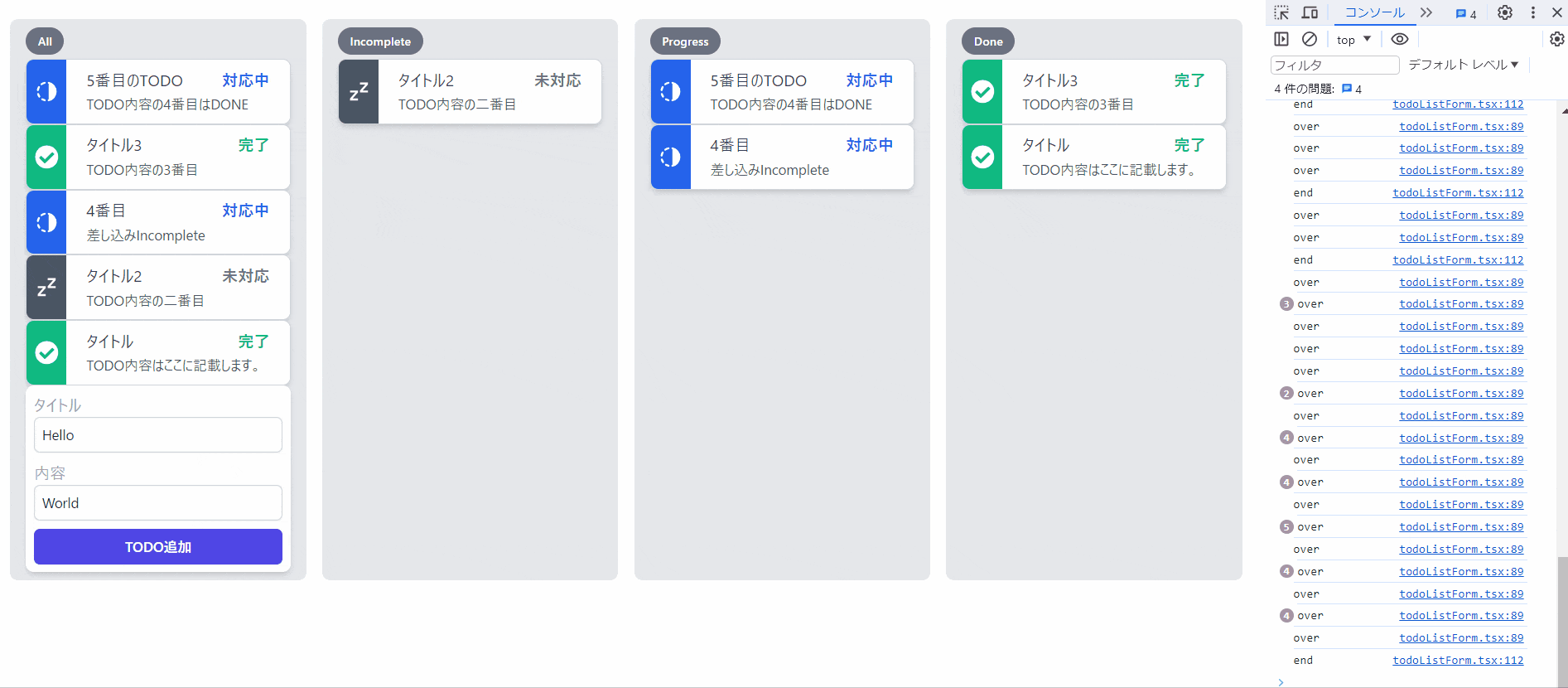The height and width of the screenshot is (688, 1568).
Task: Click green check icon of タイトル3 in All column
Action: 46,157
